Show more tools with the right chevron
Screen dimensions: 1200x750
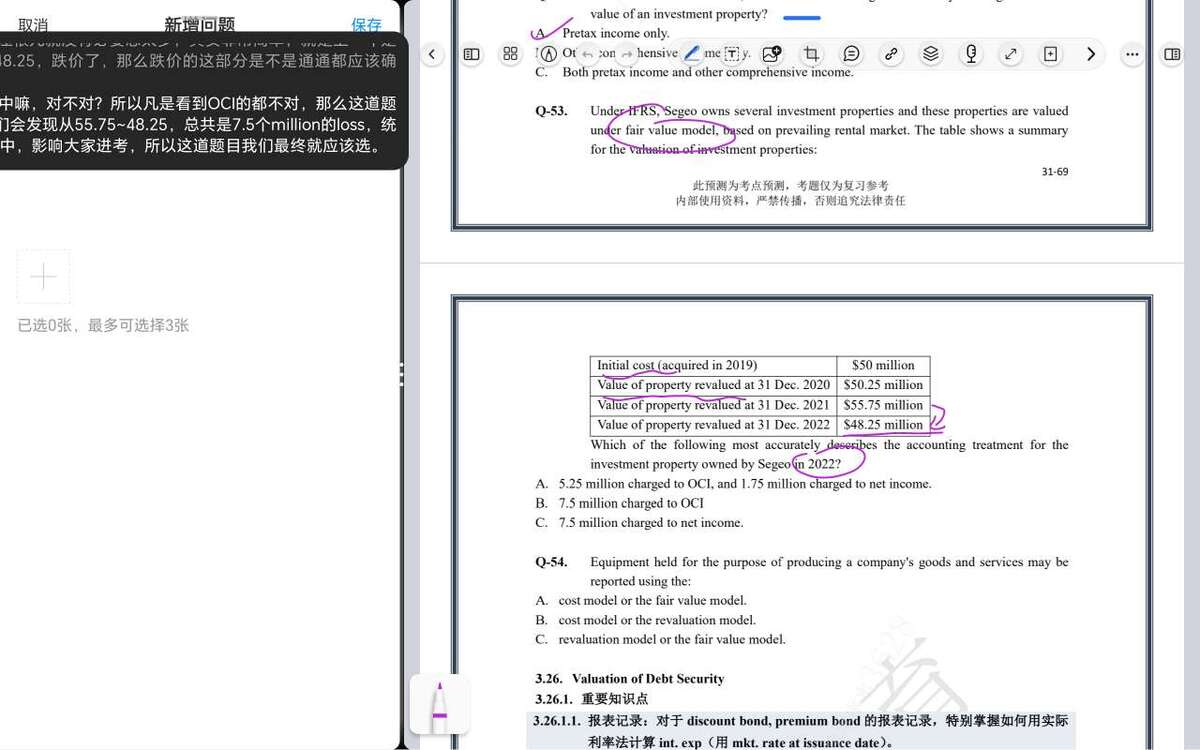pos(1091,54)
